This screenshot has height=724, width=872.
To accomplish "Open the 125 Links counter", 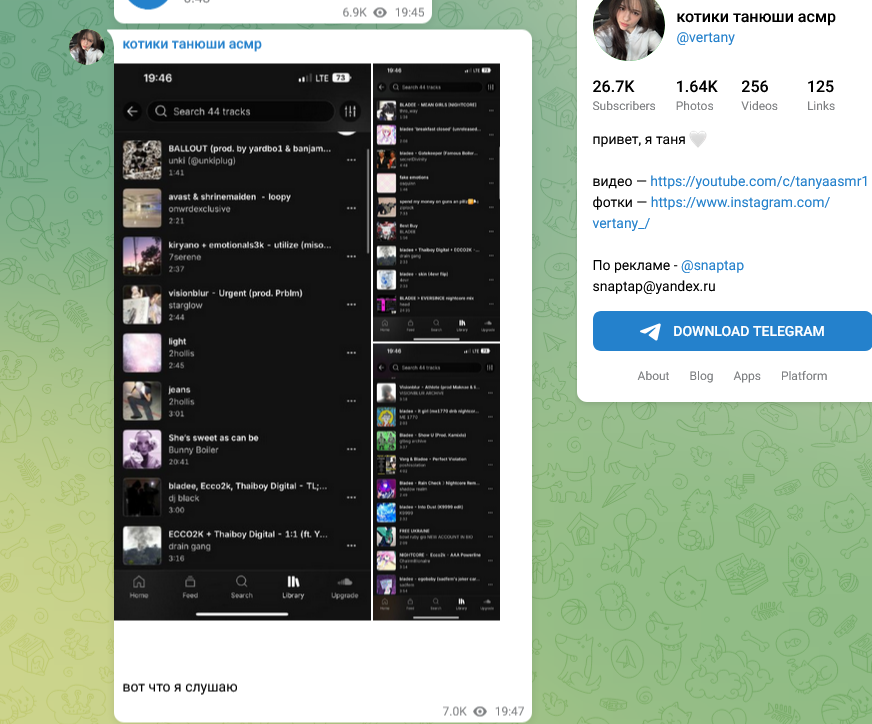I will click(x=821, y=95).
